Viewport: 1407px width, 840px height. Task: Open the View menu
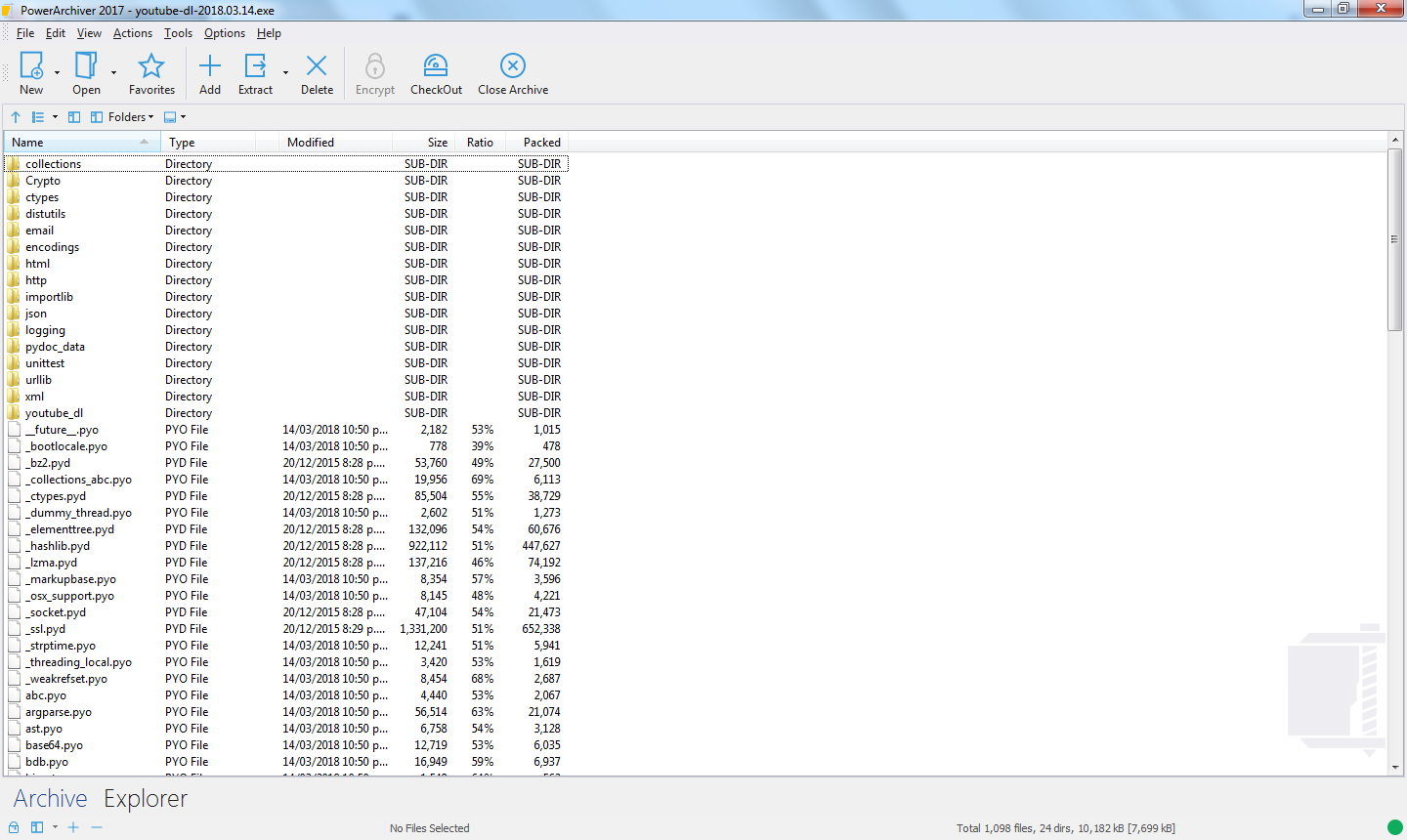pos(89,33)
